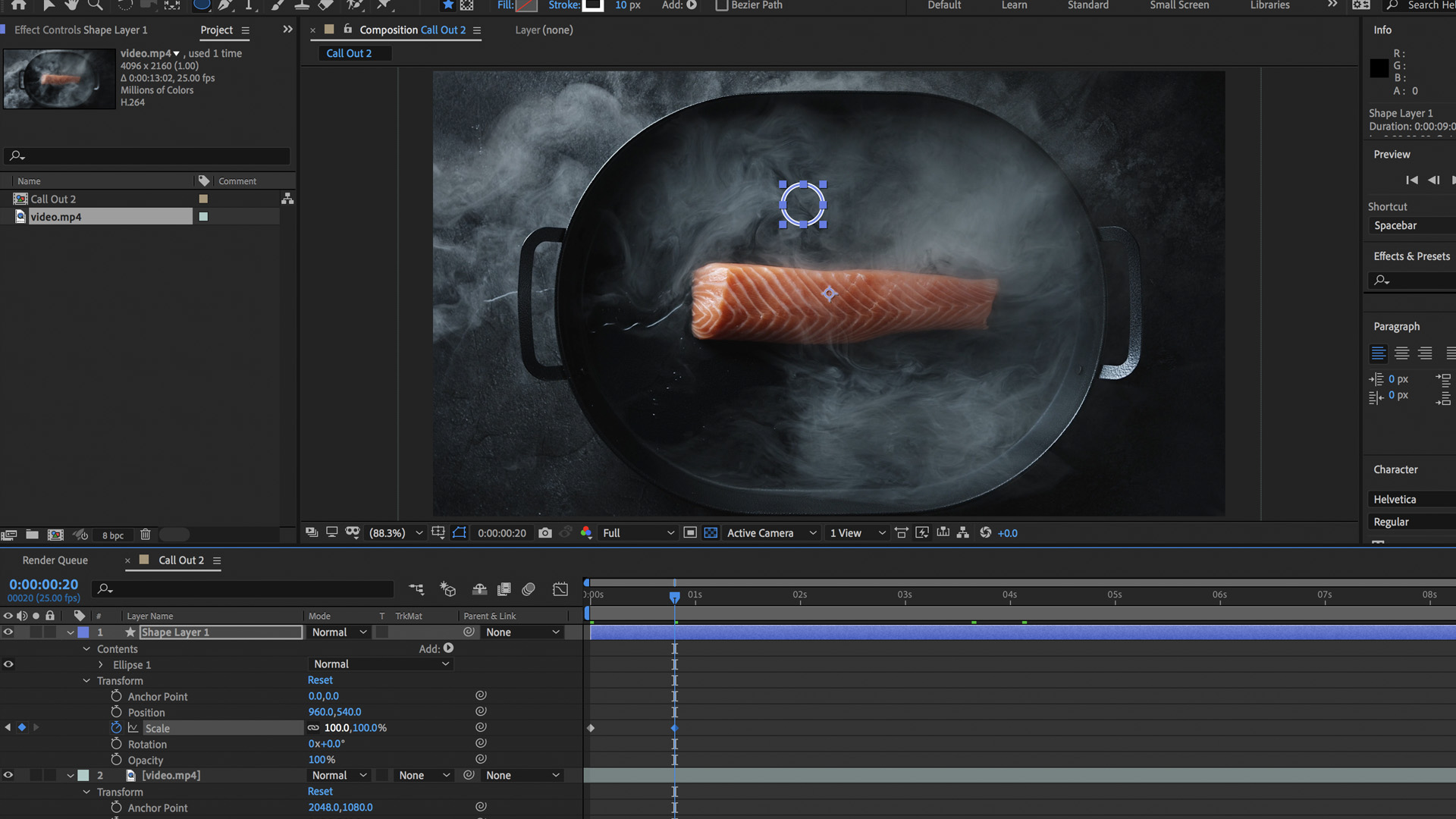This screenshot has height=819, width=1456.
Task: Hide the video.mp4 layer visibility
Action: tap(8, 775)
